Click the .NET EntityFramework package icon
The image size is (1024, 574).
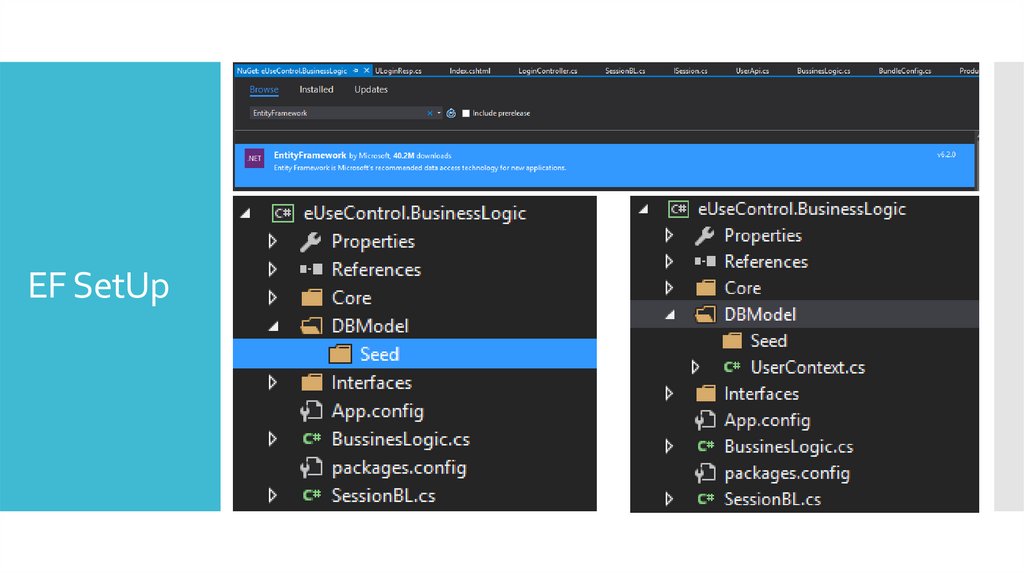click(x=254, y=158)
